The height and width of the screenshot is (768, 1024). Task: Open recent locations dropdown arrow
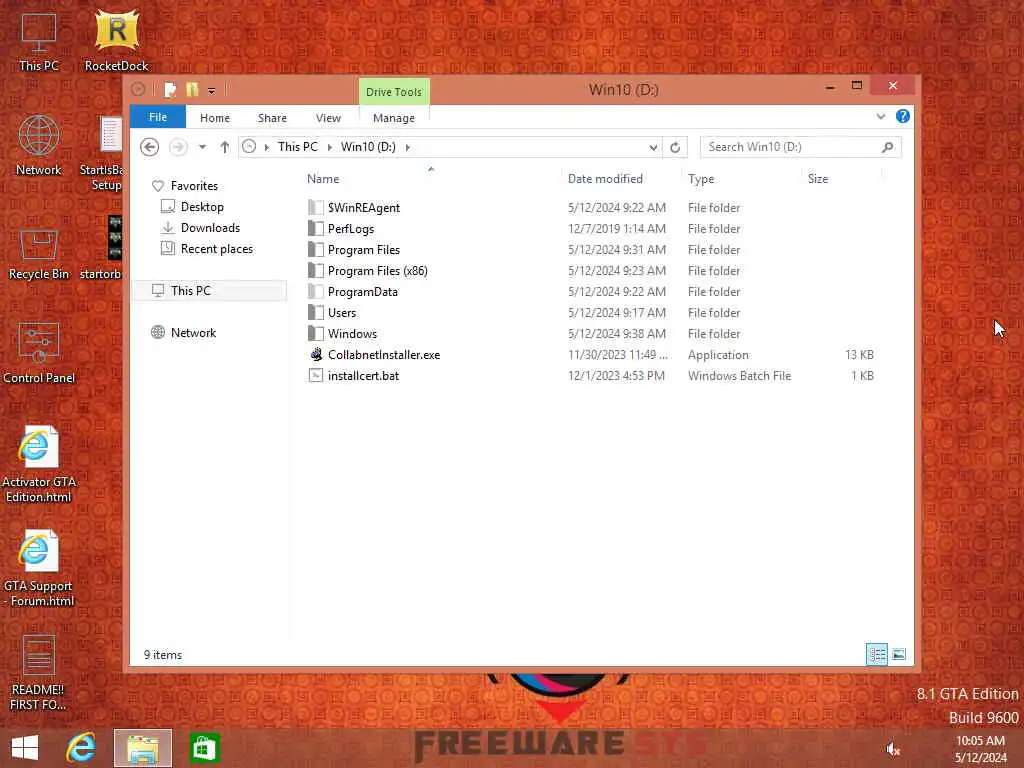click(202, 147)
